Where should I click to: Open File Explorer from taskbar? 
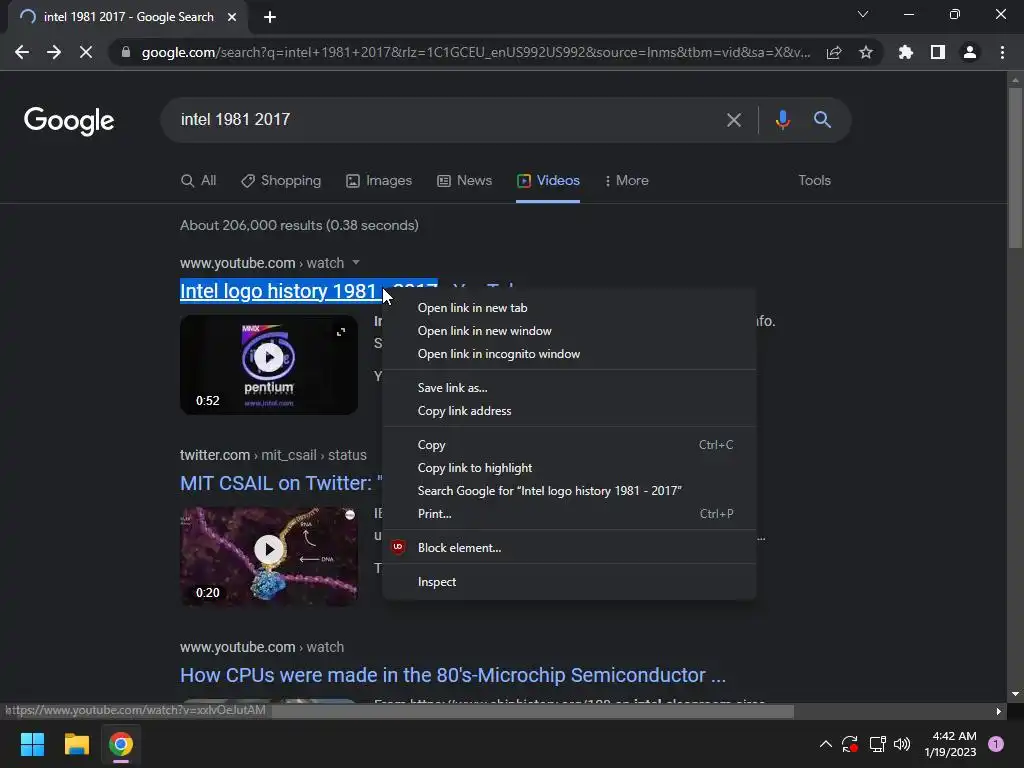(x=76, y=744)
